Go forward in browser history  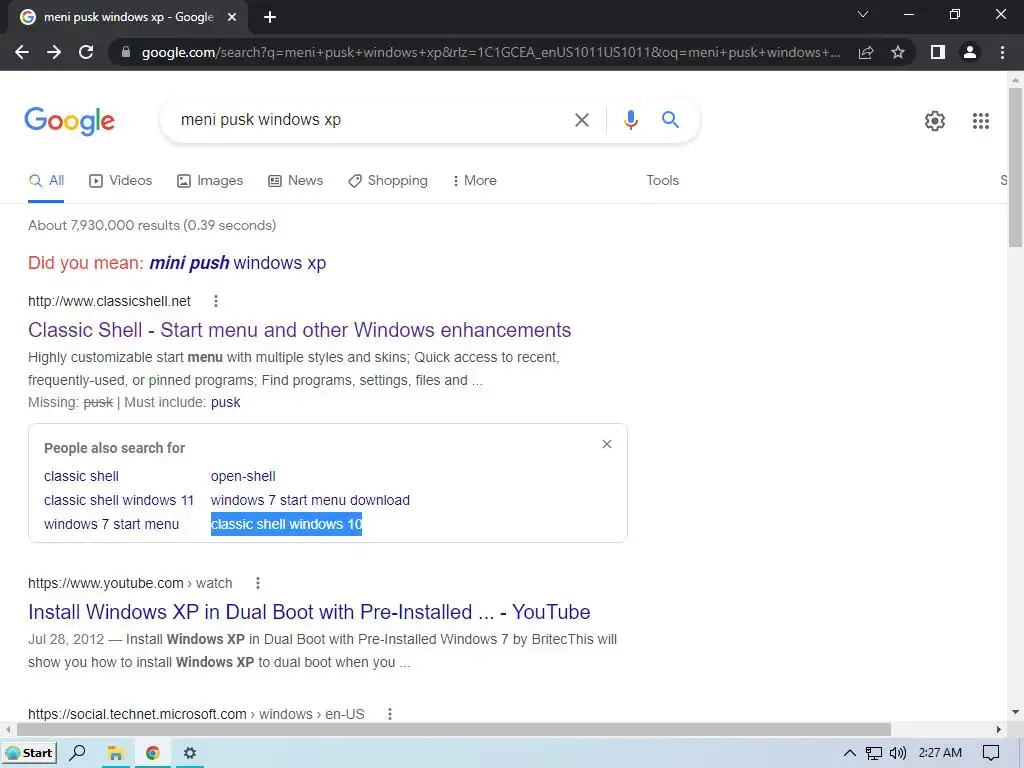click(x=54, y=52)
